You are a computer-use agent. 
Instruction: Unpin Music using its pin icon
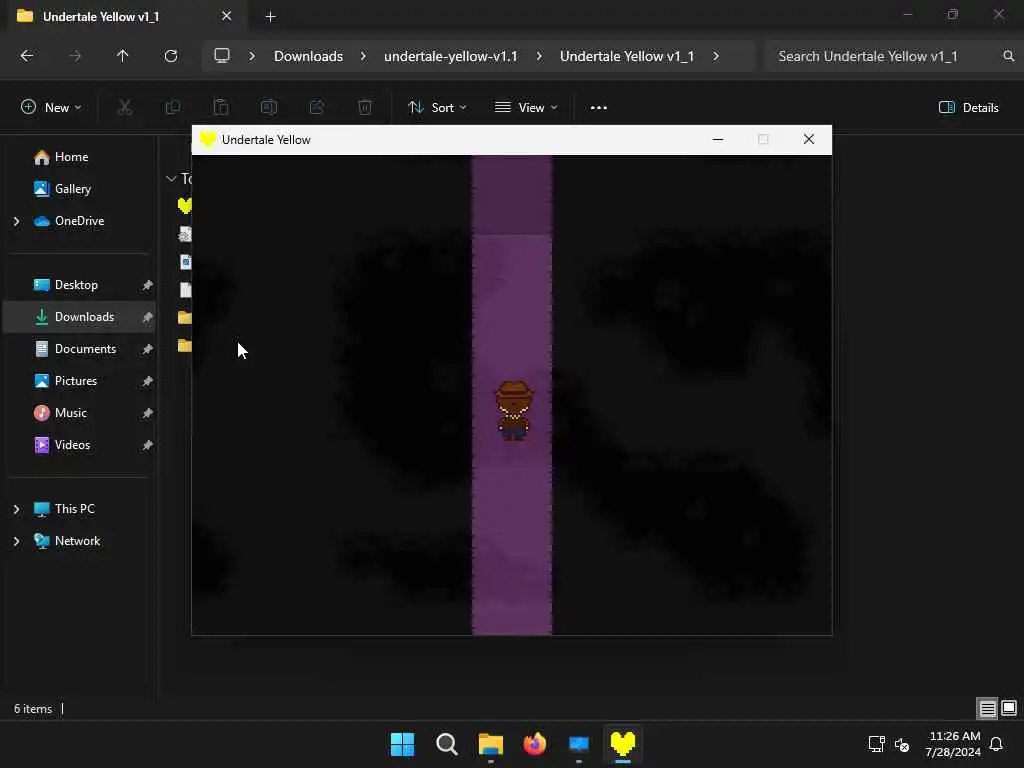point(148,413)
